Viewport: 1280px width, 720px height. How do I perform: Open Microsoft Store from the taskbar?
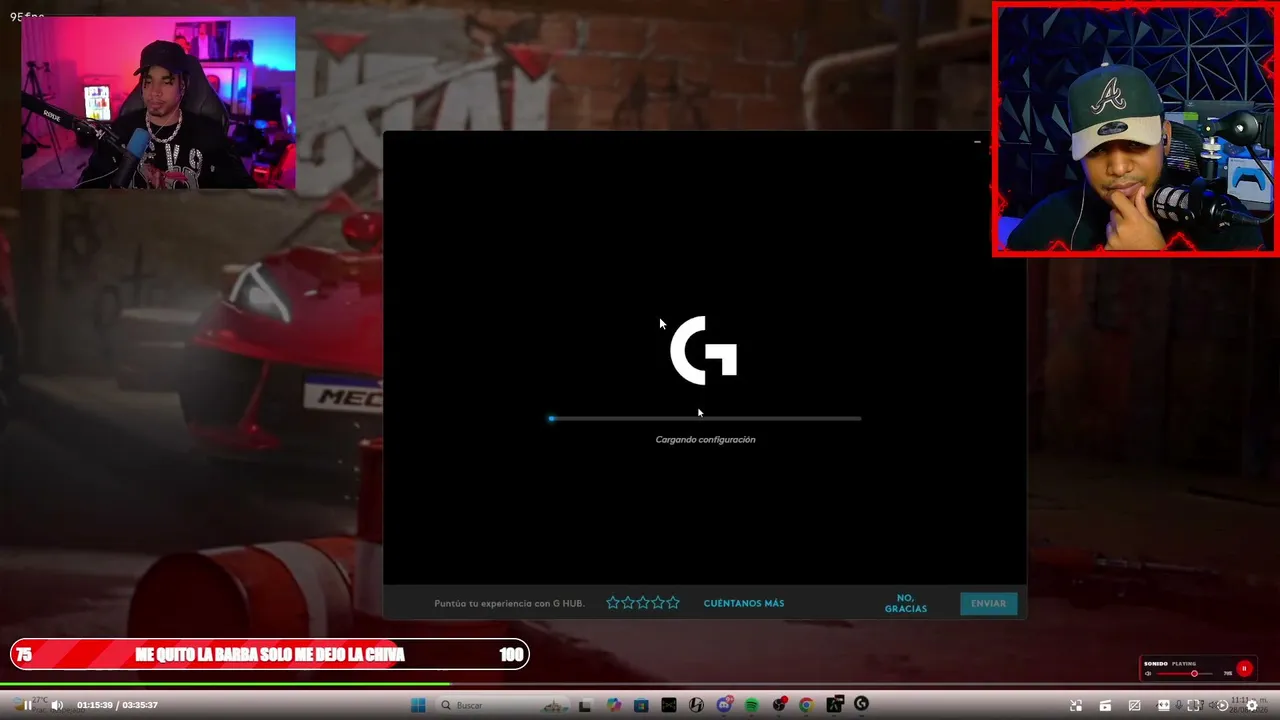pyautogui.click(x=641, y=705)
